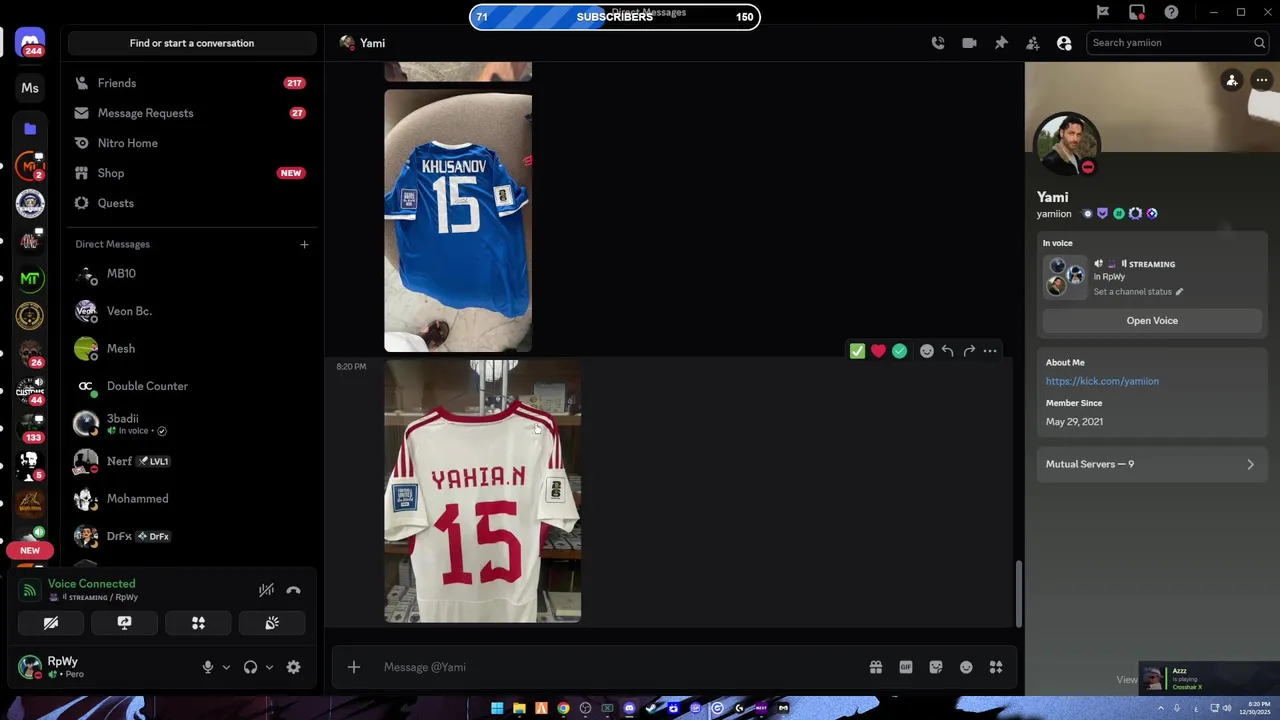Toggle noise suppression in the voice panel
1280x720 pixels.
[266, 590]
